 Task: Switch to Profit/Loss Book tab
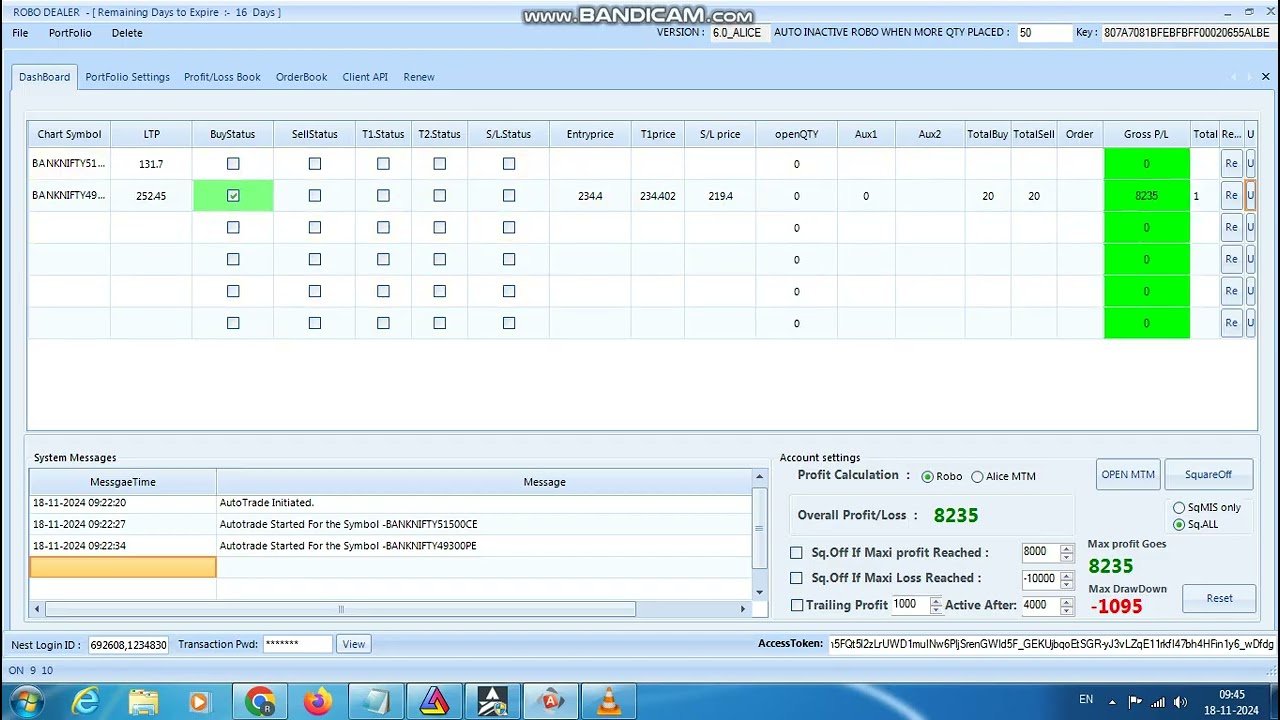coord(222,77)
